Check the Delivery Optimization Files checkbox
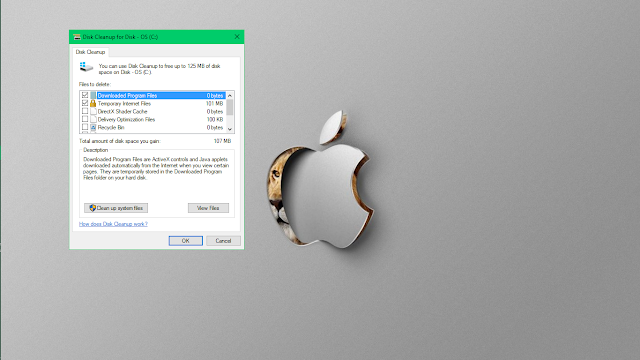The height and width of the screenshot is (360, 640). pos(85,119)
